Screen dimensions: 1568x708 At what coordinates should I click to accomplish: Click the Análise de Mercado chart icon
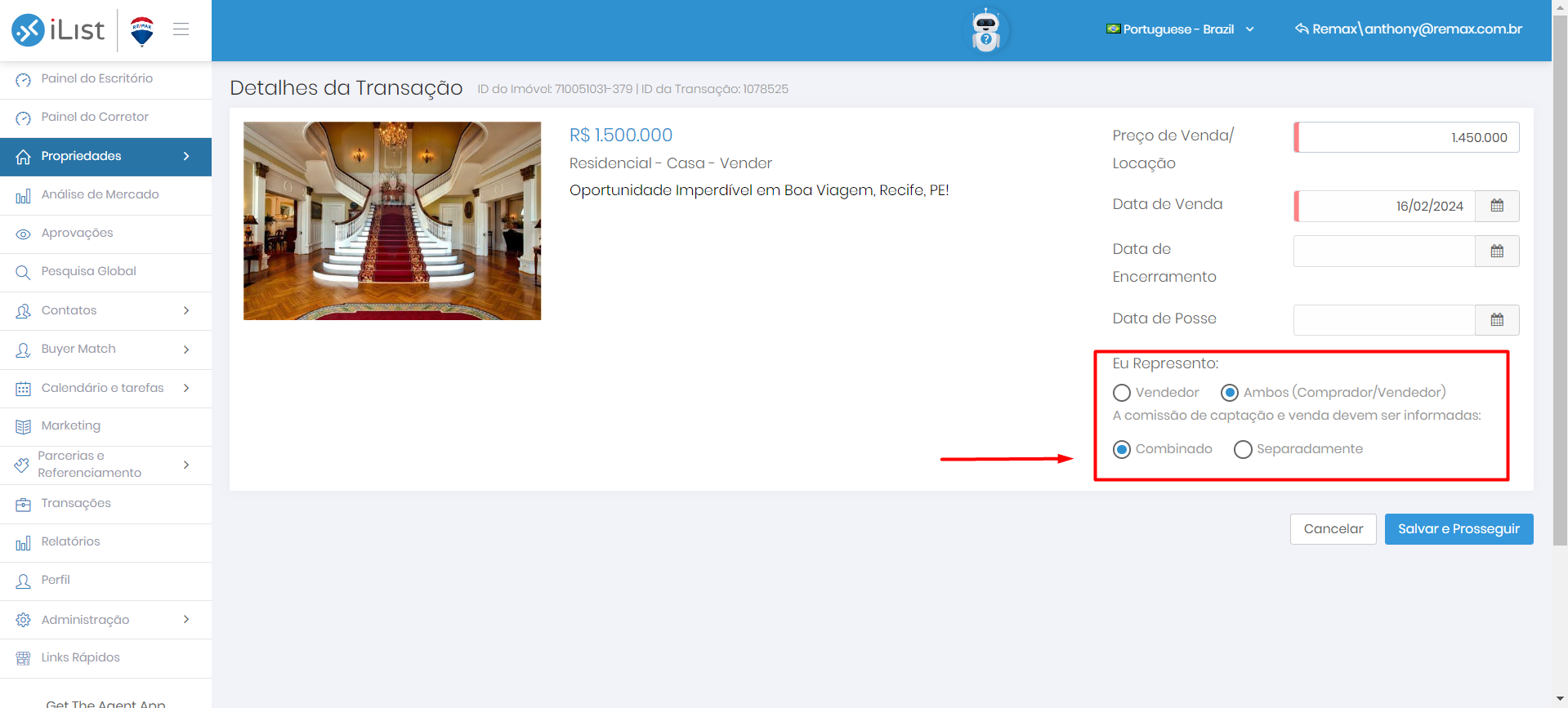pyautogui.click(x=23, y=195)
